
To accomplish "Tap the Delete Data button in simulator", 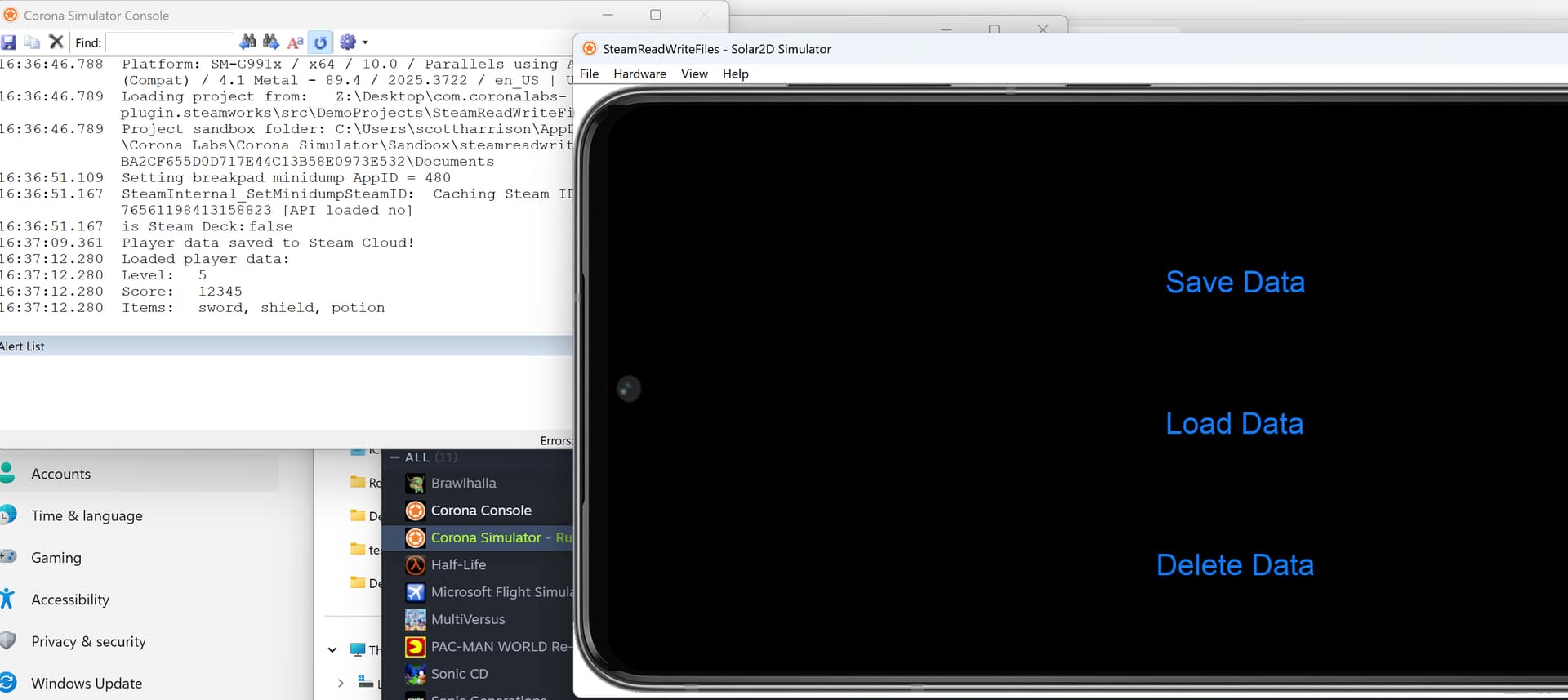I will tap(1235, 564).
